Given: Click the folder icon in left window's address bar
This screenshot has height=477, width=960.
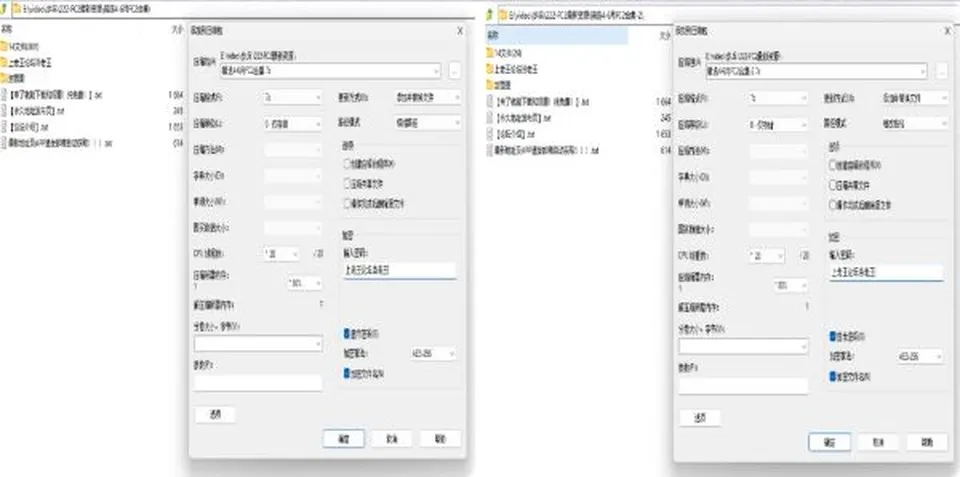Looking at the screenshot, I should click(17, 10).
